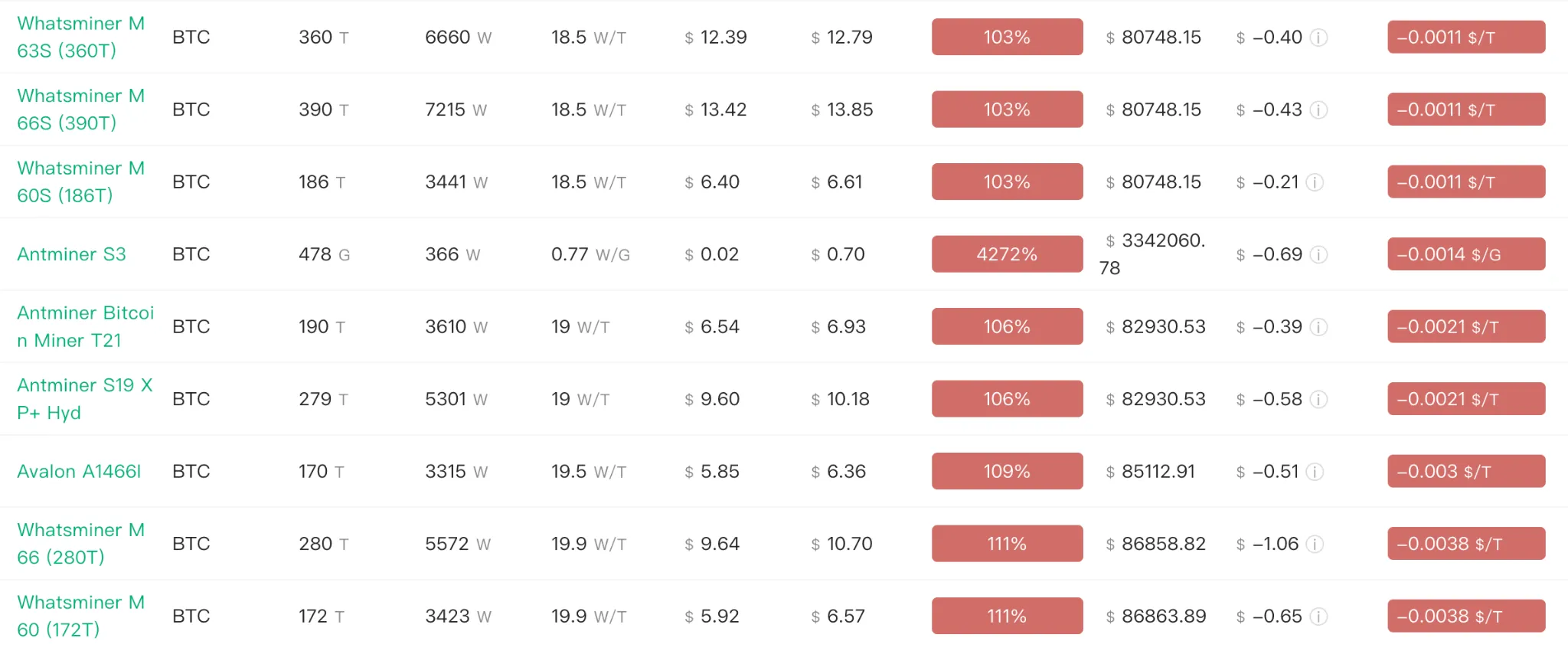Click info icon beside $ -0.39 profit
The image size is (1568, 651).
(1318, 327)
